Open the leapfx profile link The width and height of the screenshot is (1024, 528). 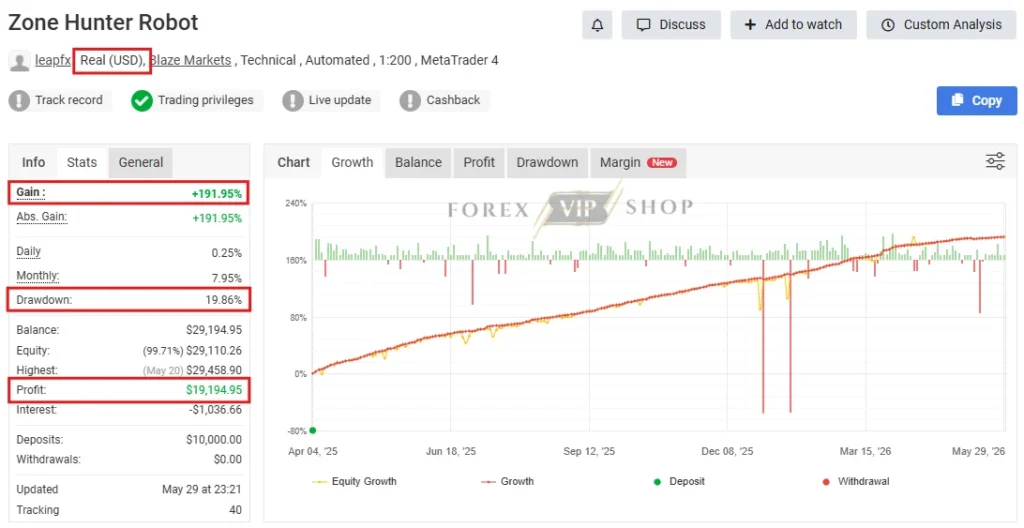(53, 60)
